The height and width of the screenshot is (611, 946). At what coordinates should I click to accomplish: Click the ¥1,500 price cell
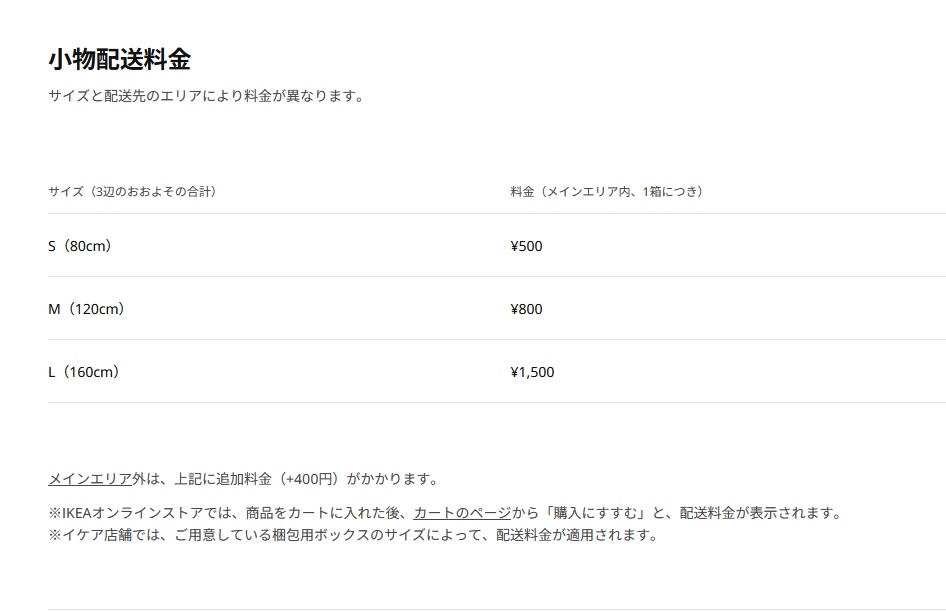pos(532,372)
